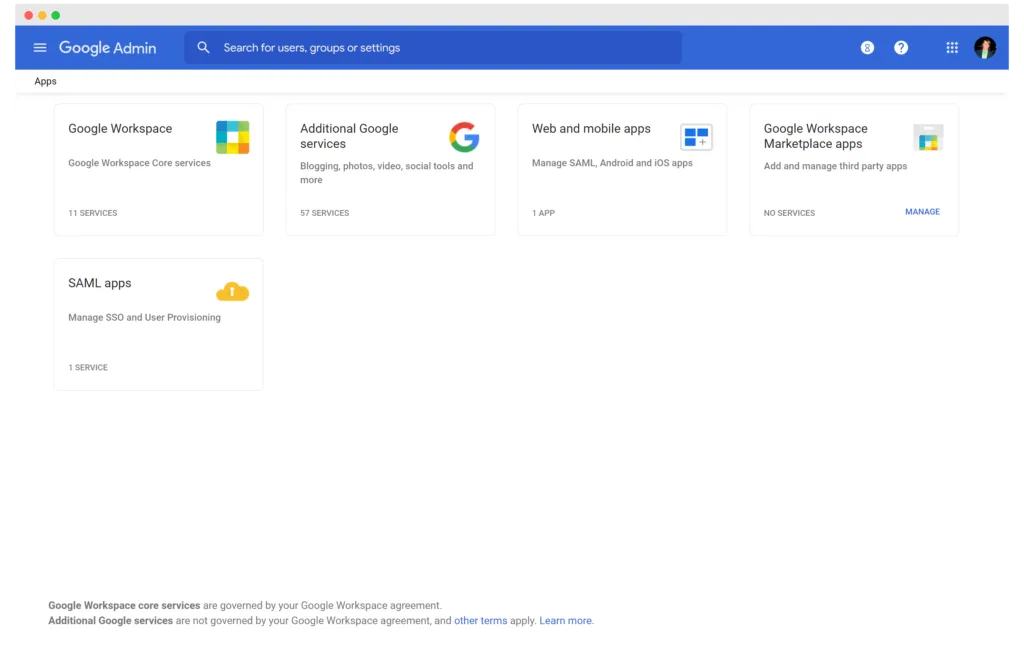Click 'Manage SSO and User Provisioning' text
1024x650 pixels.
tap(144, 317)
